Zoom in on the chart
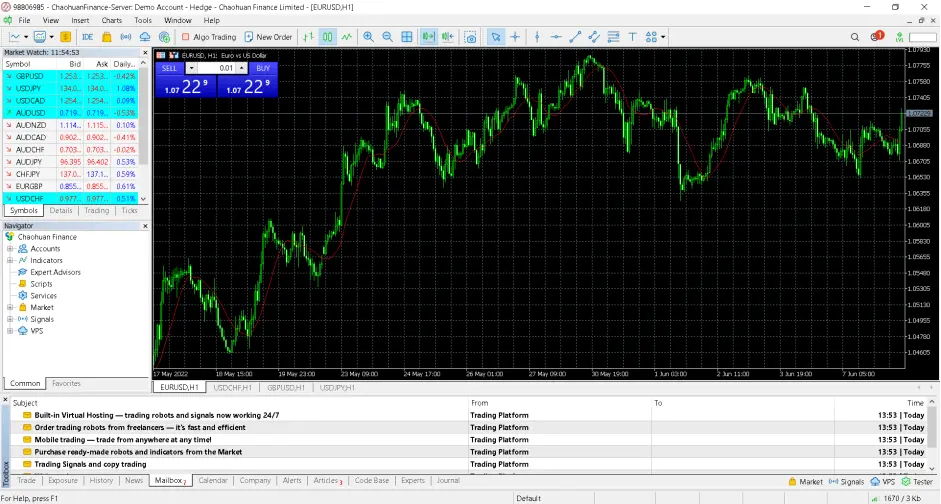Viewport: 941px width, 504px height. (x=368, y=37)
